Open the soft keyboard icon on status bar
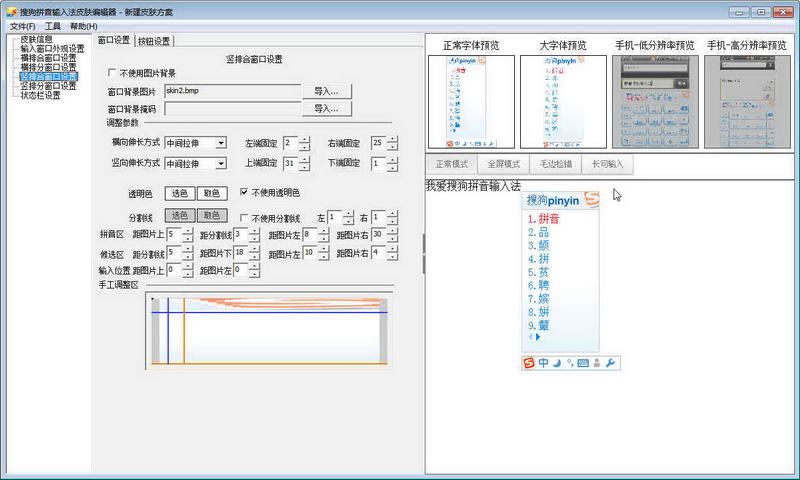The height and width of the screenshot is (480, 800). click(x=583, y=363)
